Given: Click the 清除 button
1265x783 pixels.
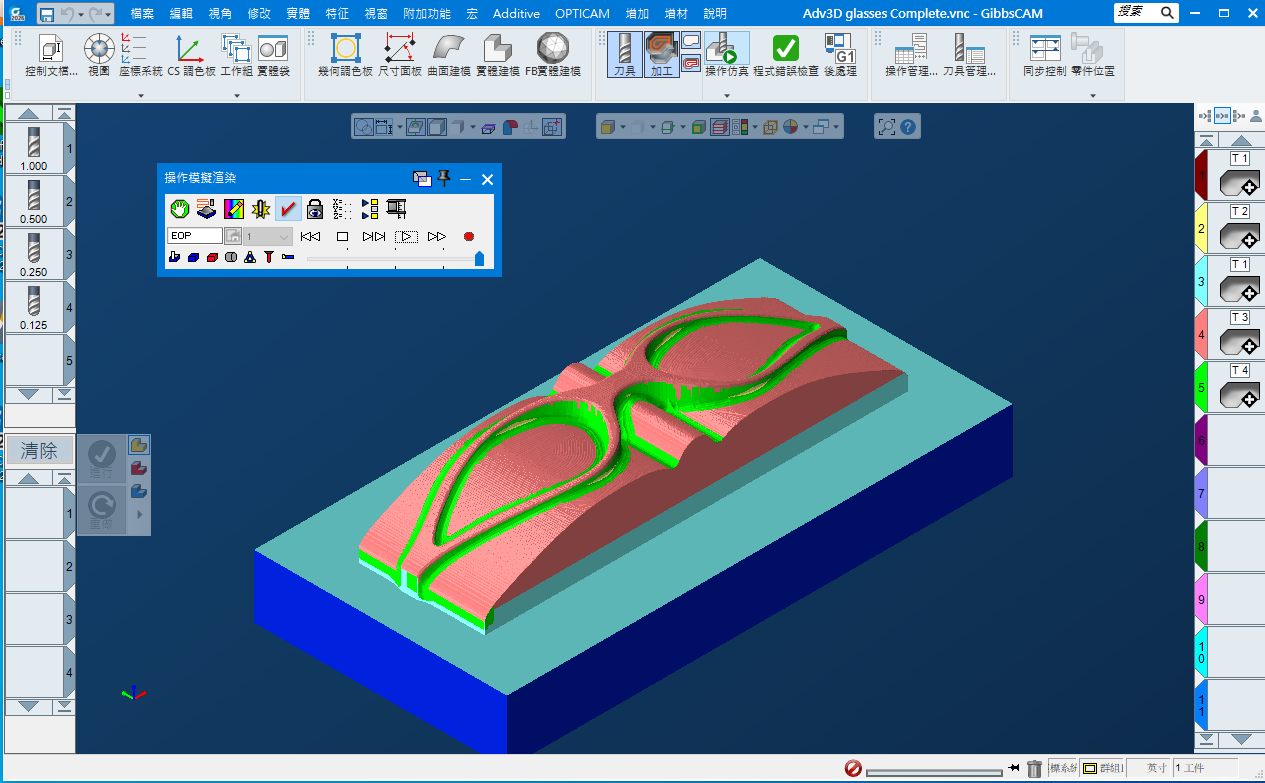Looking at the screenshot, I should click(x=40, y=451).
